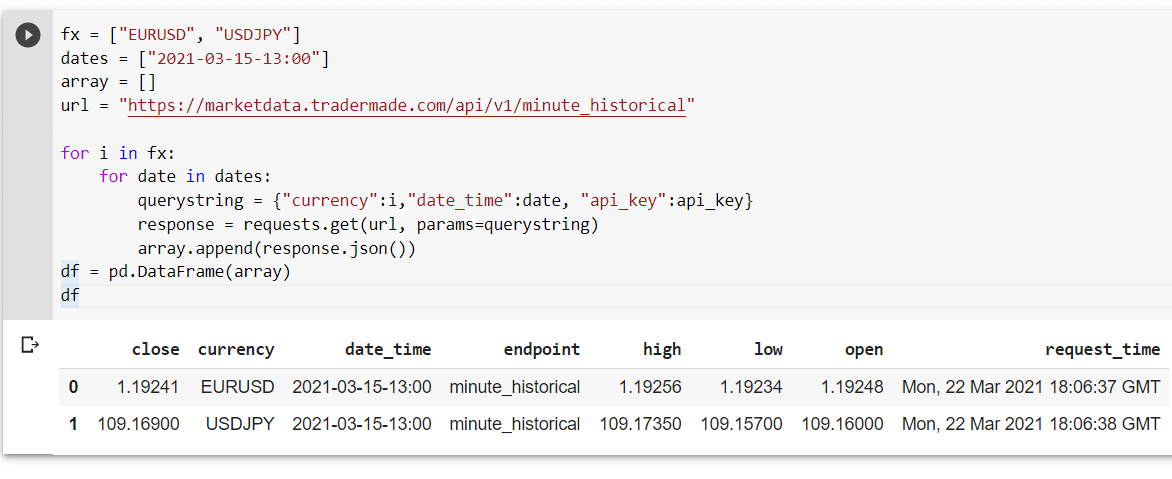Place cursor on the 'for i in fx:' line
1172x479 pixels.
click(x=120, y=153)
